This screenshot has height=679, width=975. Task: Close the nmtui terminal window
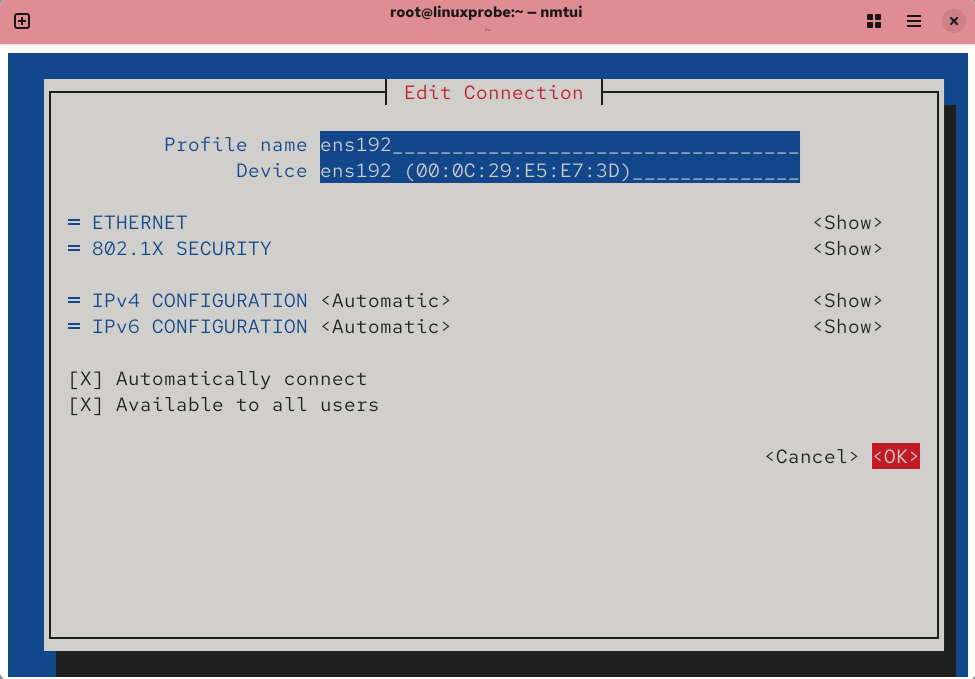pos(952,21)
